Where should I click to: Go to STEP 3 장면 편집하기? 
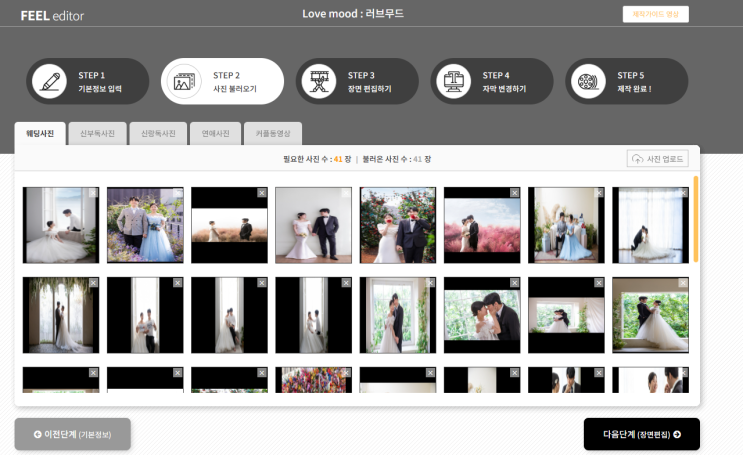click(x=357, y=82)
